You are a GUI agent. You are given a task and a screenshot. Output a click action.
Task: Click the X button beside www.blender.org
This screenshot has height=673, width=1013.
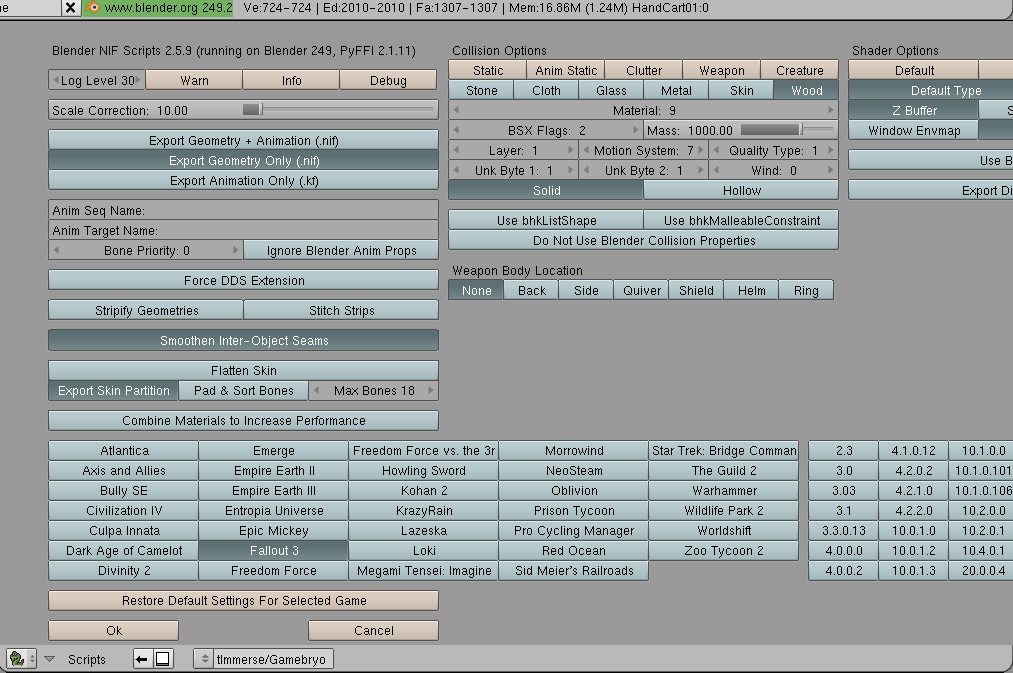tap(70, 8)
